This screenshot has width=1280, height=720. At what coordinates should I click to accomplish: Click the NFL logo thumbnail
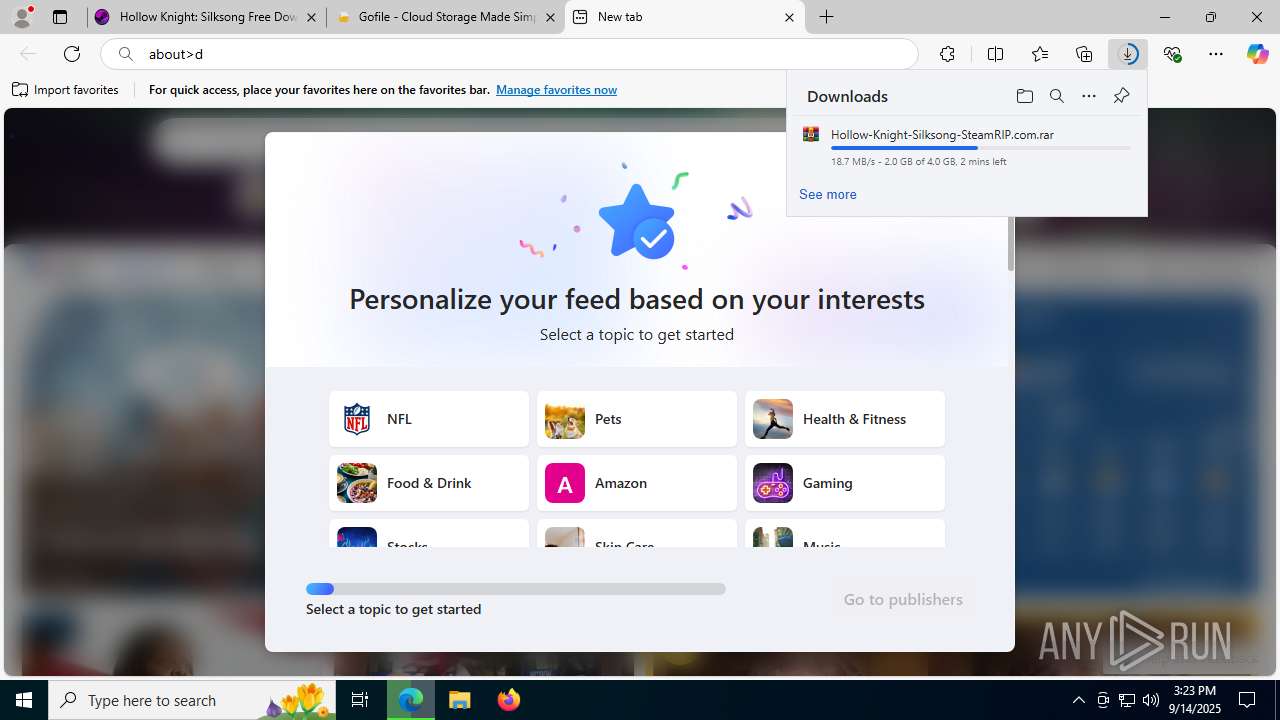(x=357, y=419)
